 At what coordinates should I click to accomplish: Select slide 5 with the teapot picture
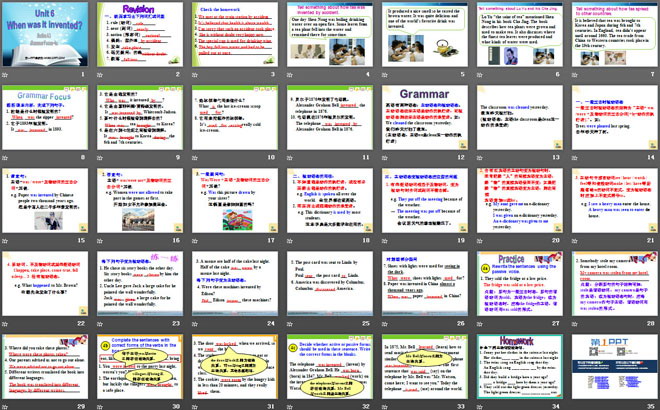point(425,35)
